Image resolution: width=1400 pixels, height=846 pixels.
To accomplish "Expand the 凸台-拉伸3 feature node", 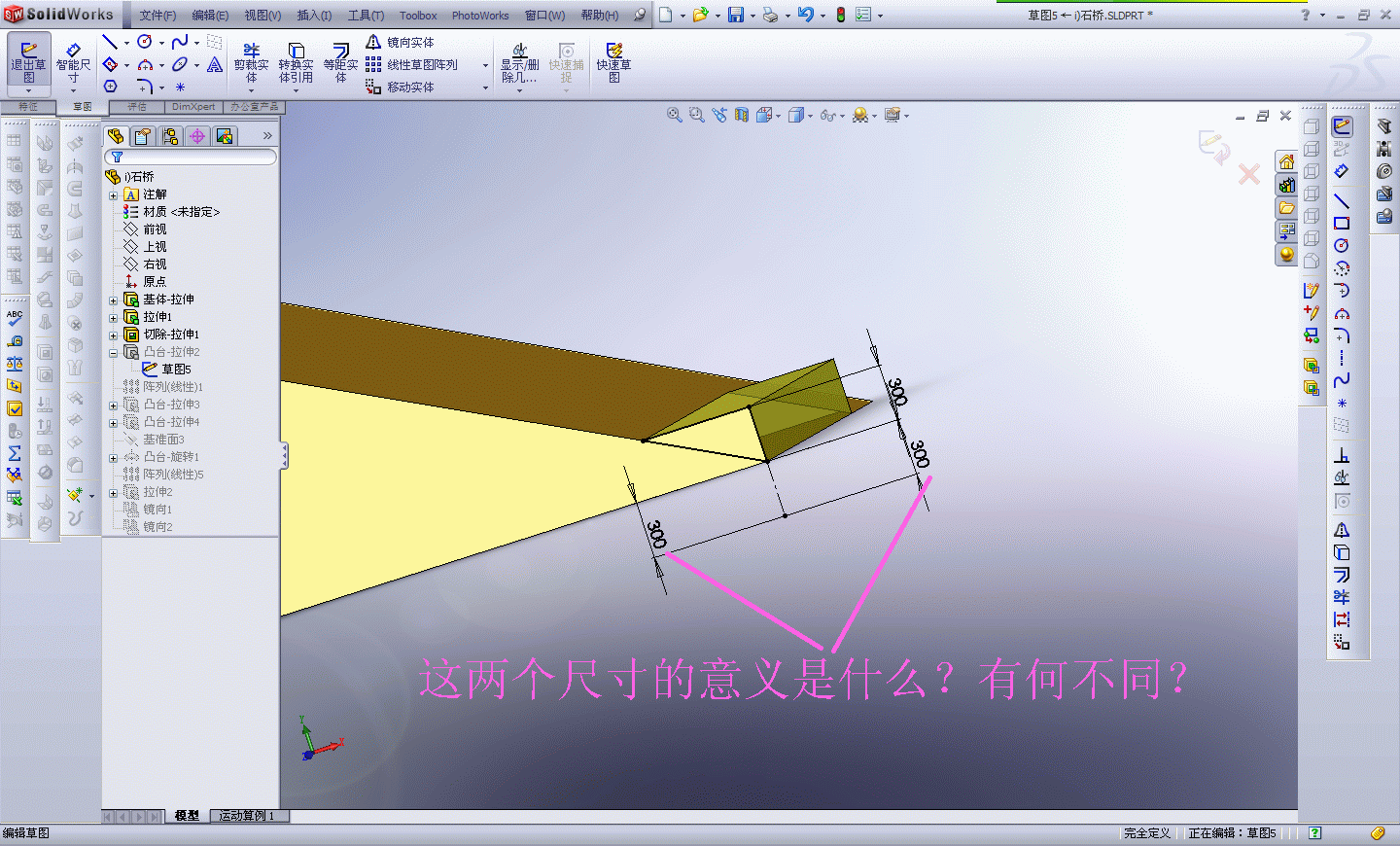I will (x=113, y=405).
